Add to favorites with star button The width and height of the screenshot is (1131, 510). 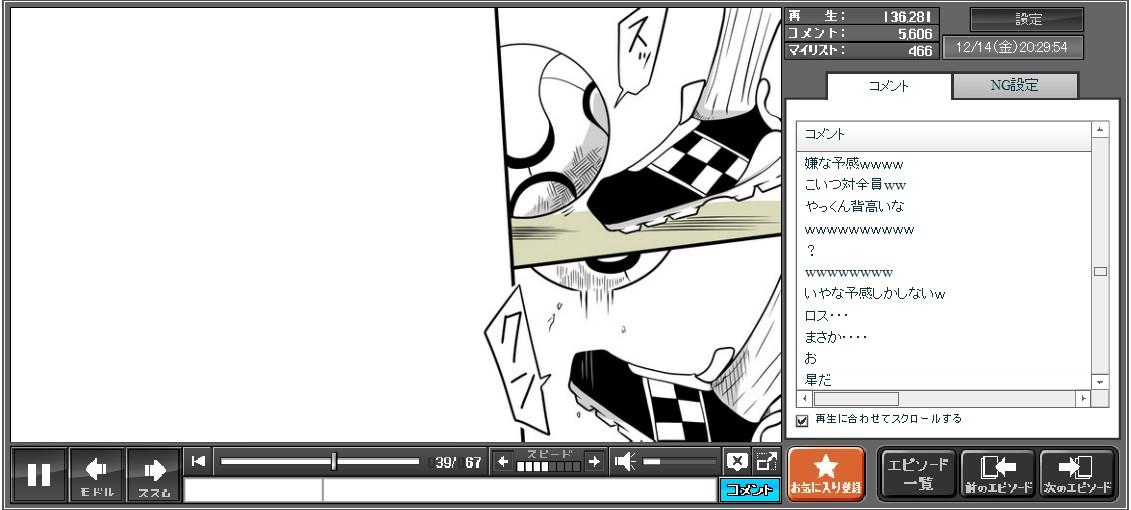click(x=826, y=474)
